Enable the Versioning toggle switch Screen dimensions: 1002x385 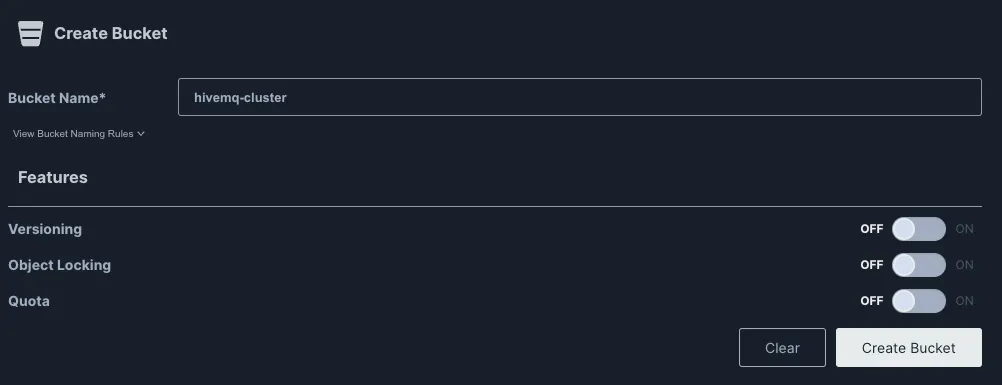918,229
